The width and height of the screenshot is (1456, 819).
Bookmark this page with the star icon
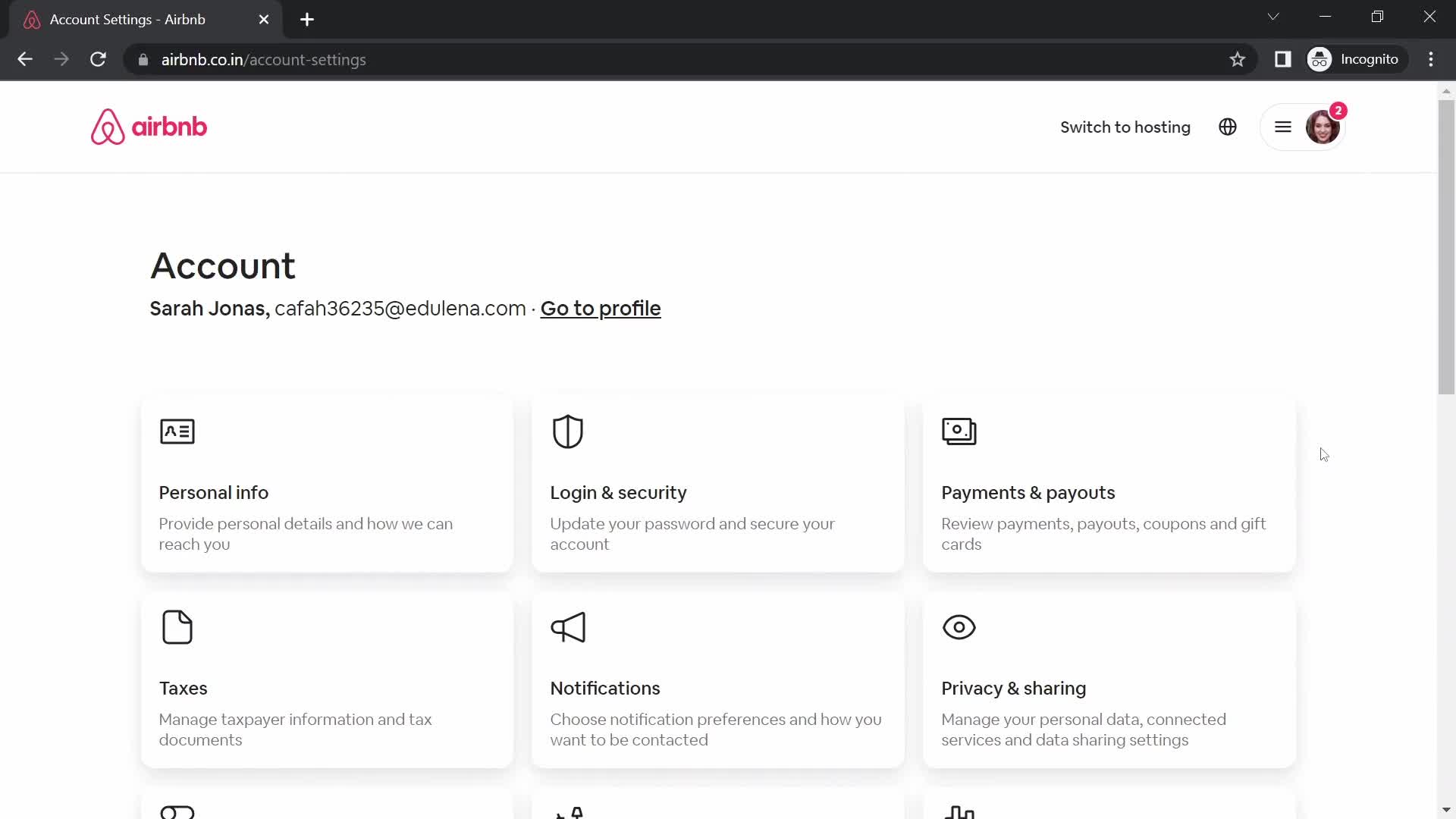[1238, 59]
